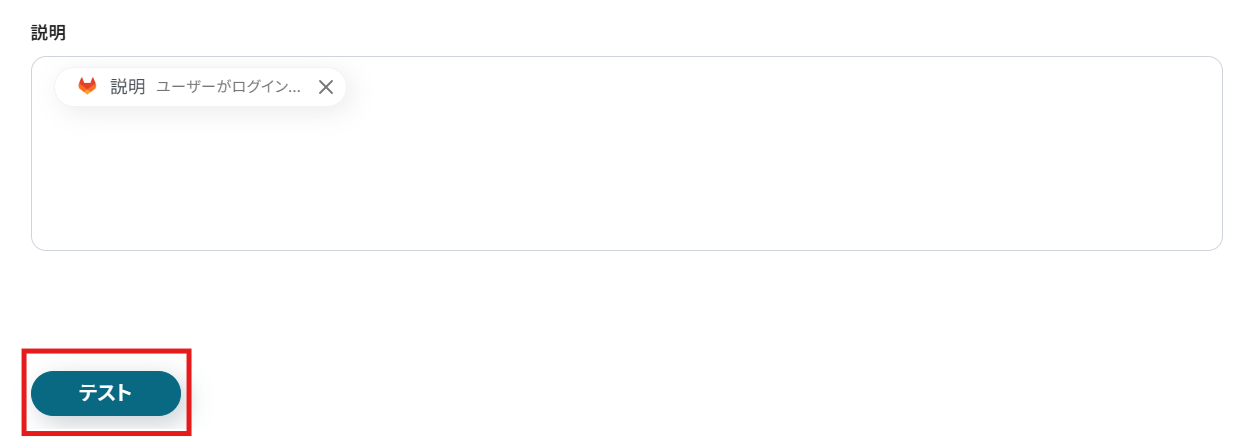
Task: Click the blank space inside the 説明 box
Action: pyautogui.click(x=626, y=175)
